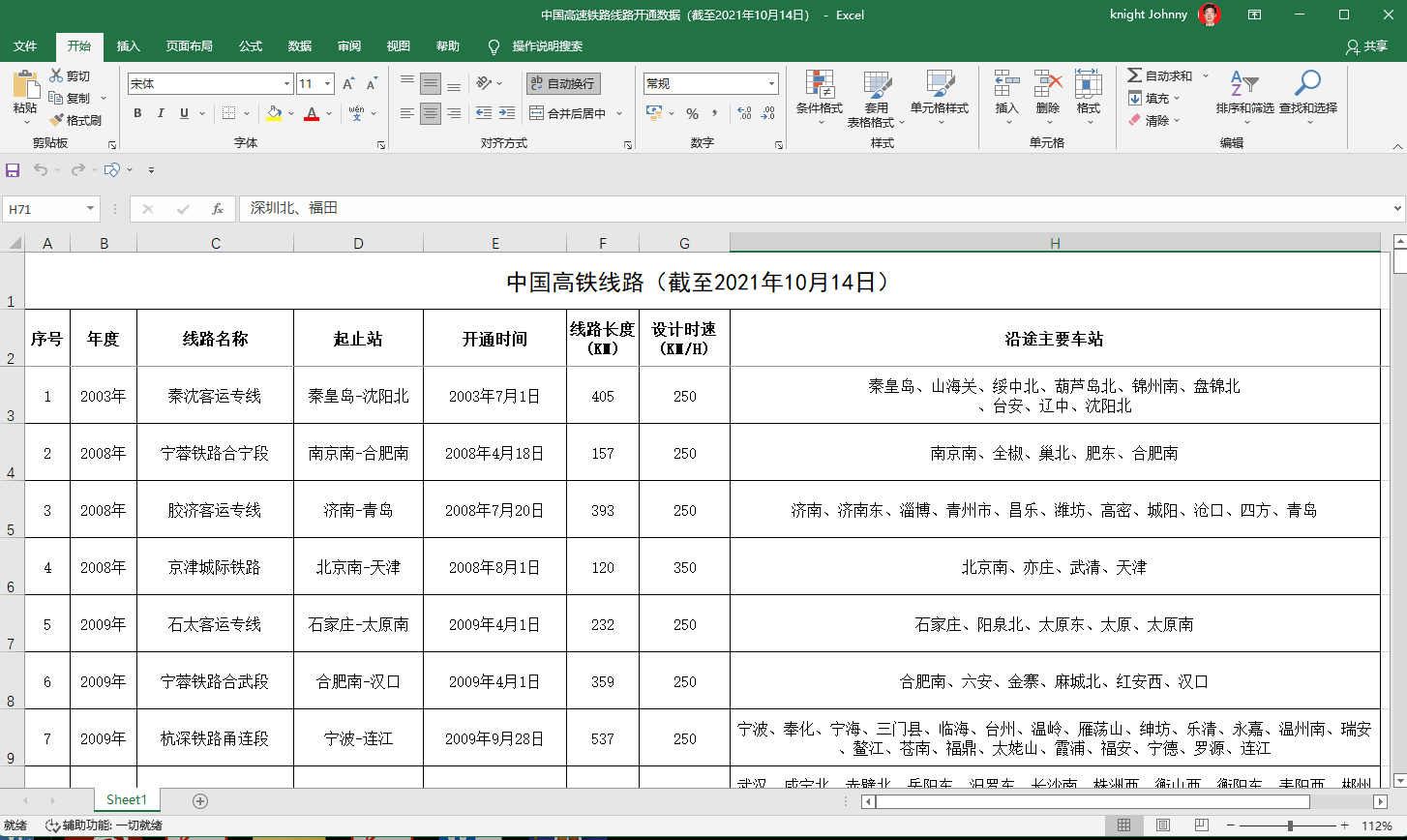1407x840 pixels.
Task: Click the percent style icon
Action: click(x=692, y=113)
